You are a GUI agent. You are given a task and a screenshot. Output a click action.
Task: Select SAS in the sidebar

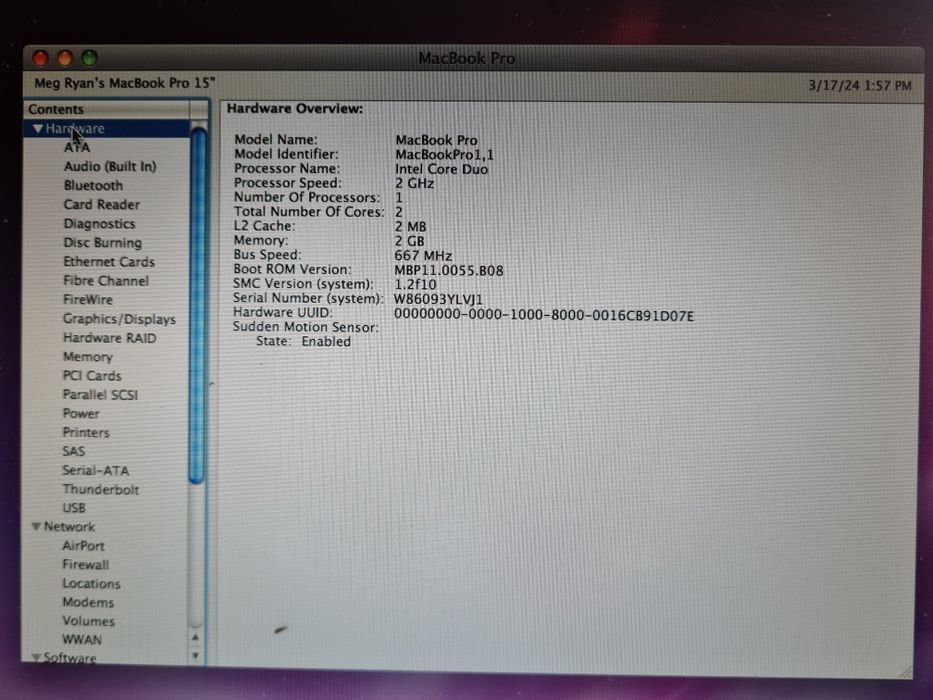coord(74,451)
